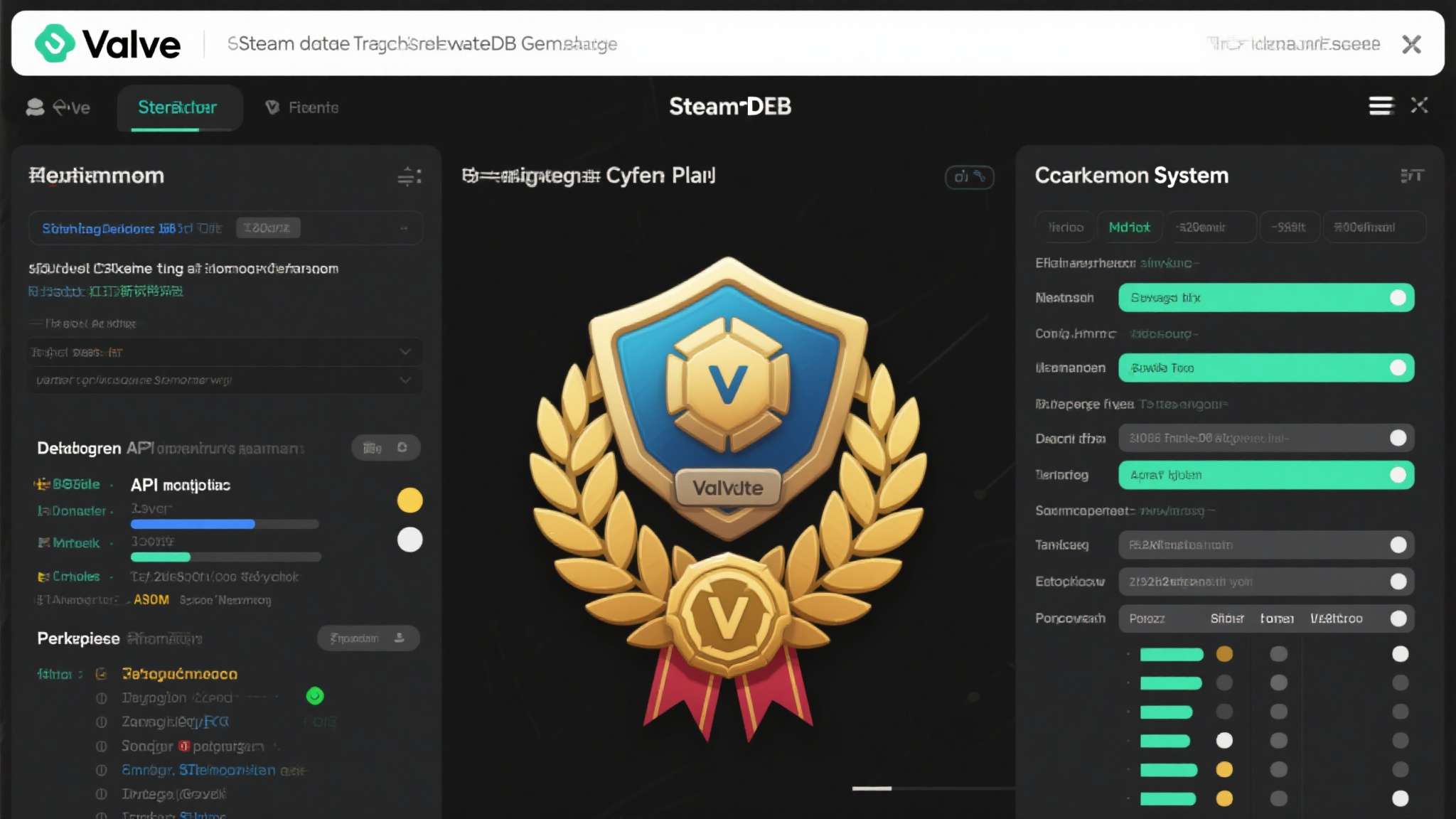Select the B05dle item in API list
1456x819 pixels.
pos(68,484)
